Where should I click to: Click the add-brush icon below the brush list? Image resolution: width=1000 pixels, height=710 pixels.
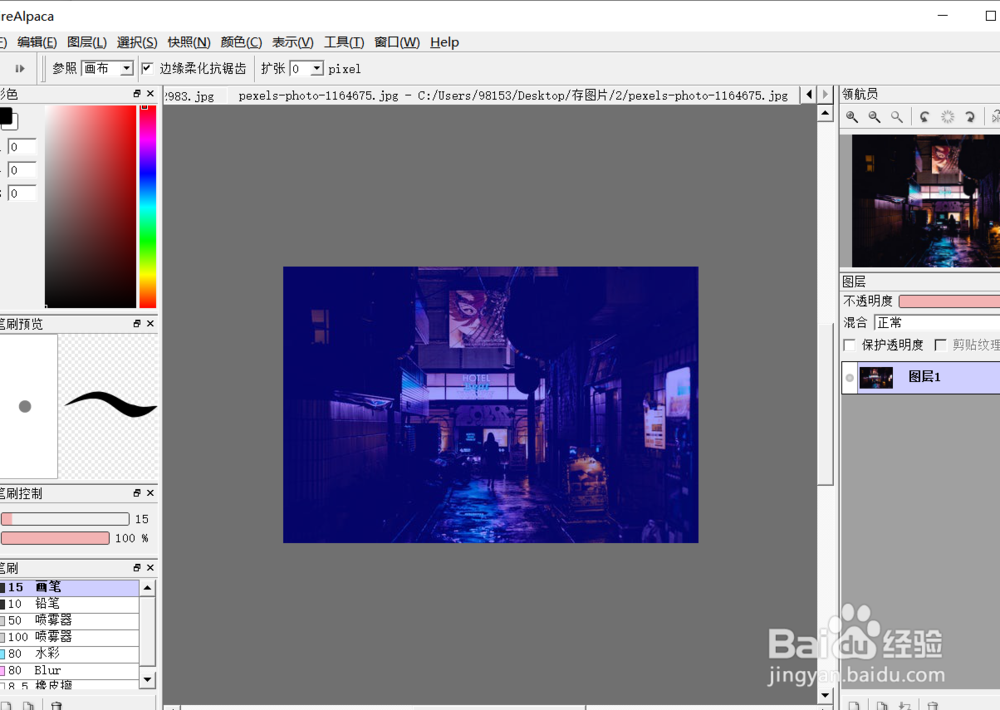pyautogui.click(x=6, y=704)
